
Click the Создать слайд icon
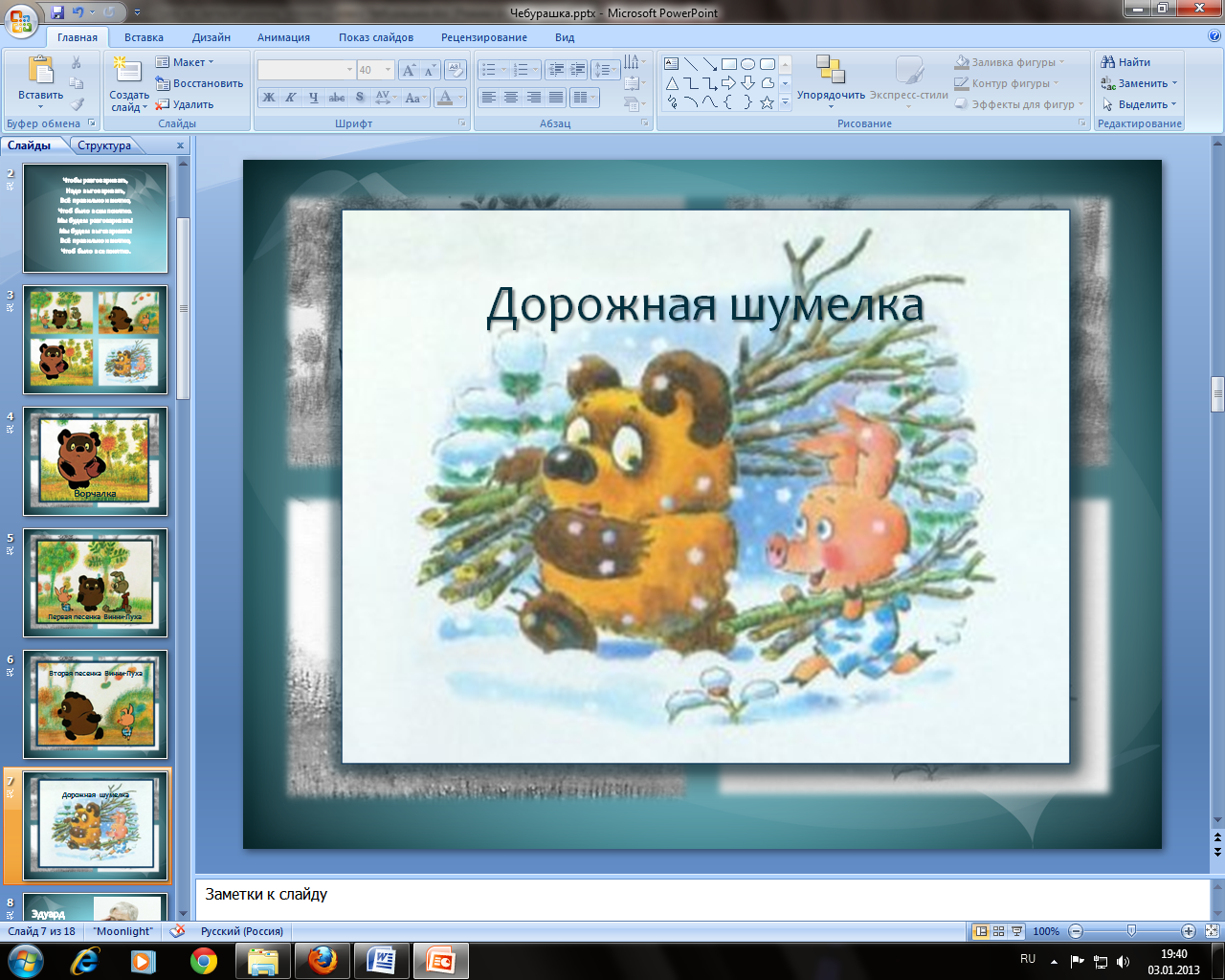(126, 70)
